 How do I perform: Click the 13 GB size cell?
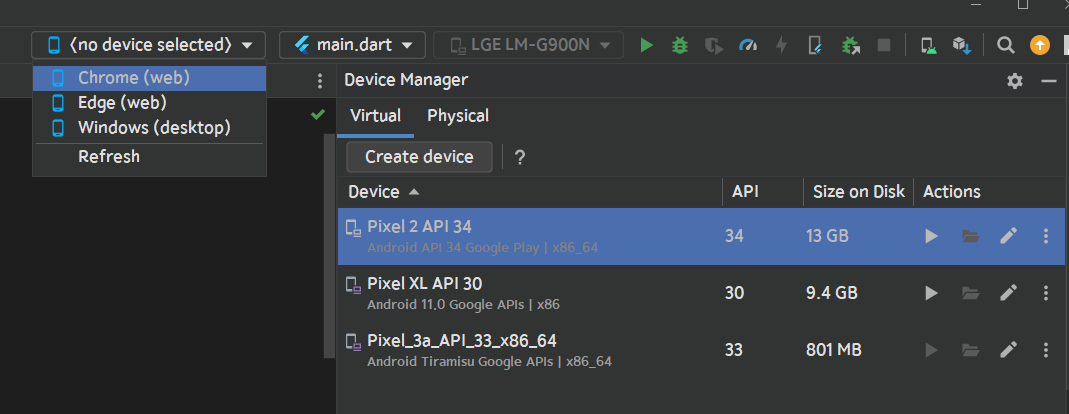point(827,237)
